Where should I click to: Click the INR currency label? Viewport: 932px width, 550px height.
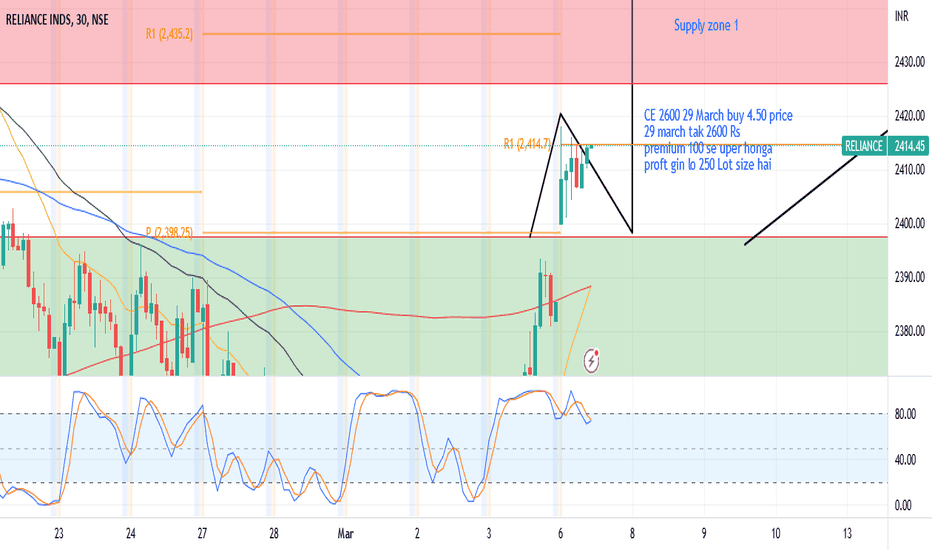(902, 16)
